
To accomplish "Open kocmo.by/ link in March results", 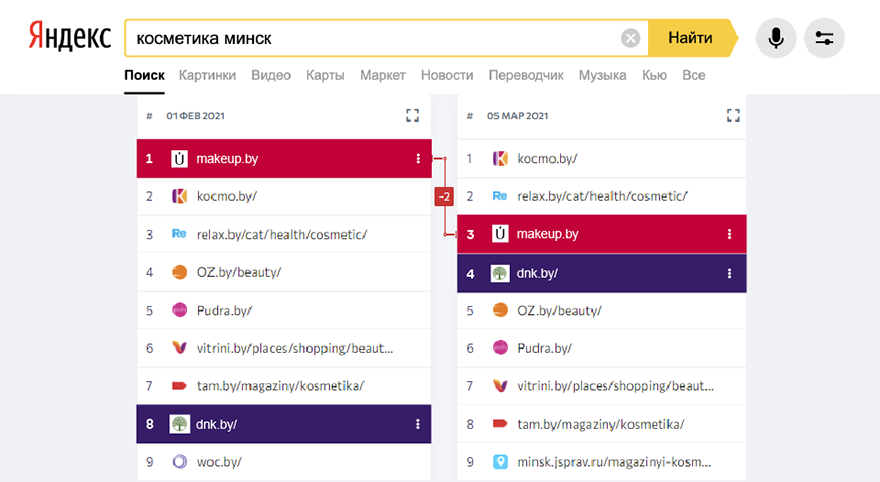I will [547, 158].
